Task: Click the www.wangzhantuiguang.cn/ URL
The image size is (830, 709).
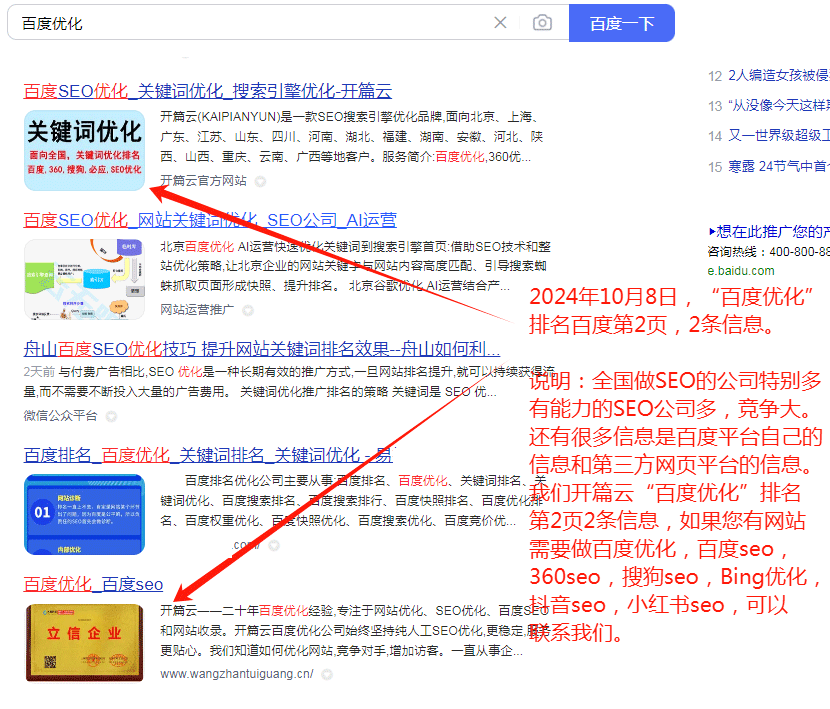Action: coord(237,674)
